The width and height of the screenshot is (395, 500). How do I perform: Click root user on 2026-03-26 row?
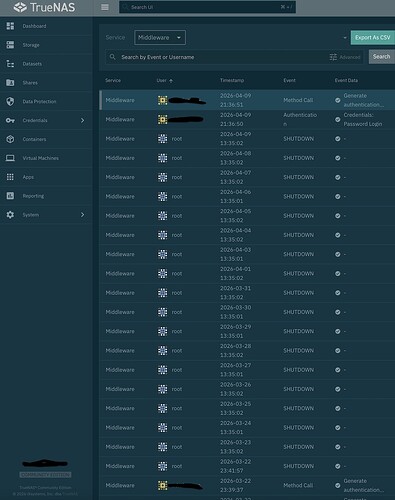point(177,389)
